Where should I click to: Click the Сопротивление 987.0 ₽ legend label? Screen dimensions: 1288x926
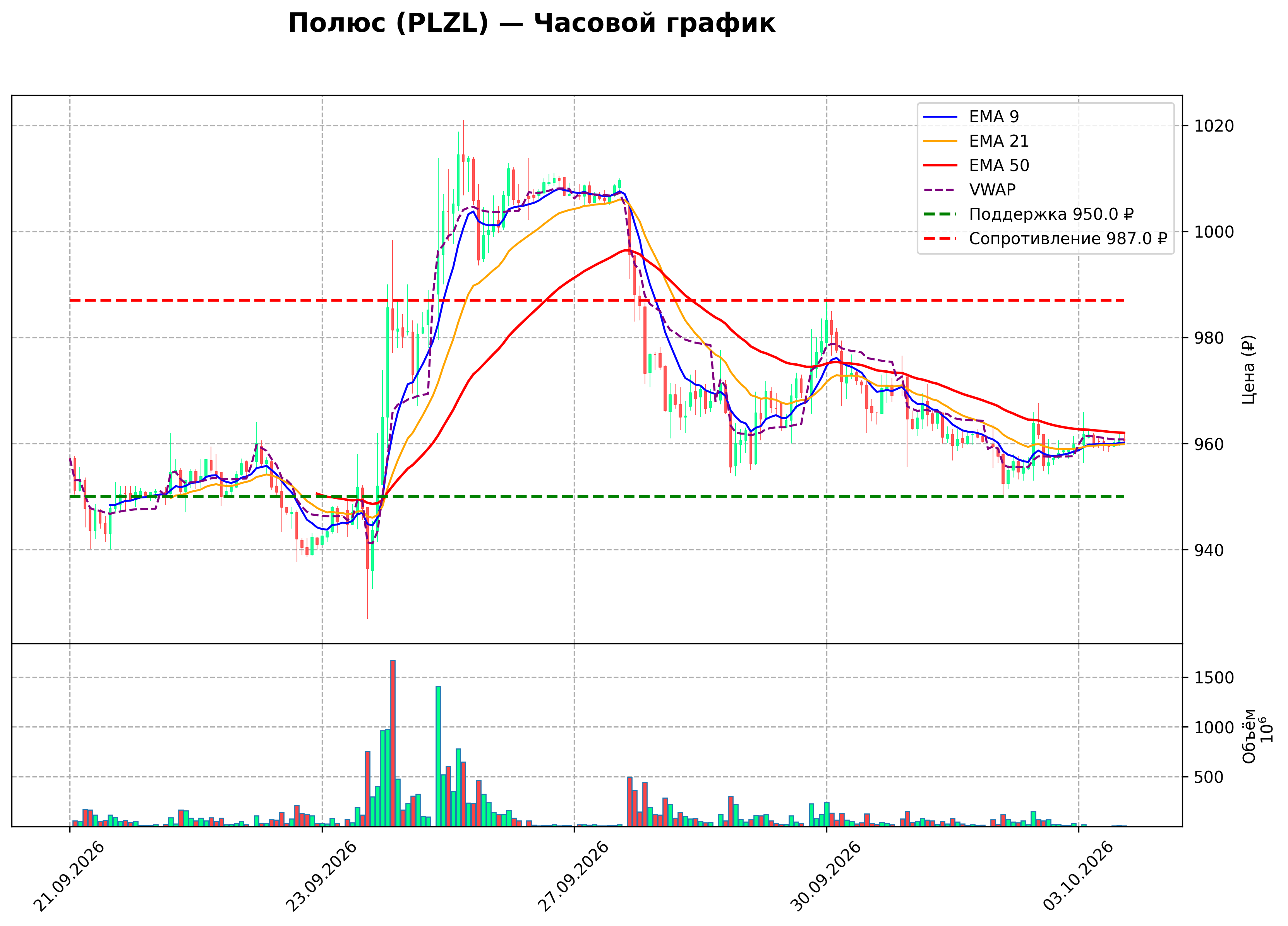(x=1068, y=238)
